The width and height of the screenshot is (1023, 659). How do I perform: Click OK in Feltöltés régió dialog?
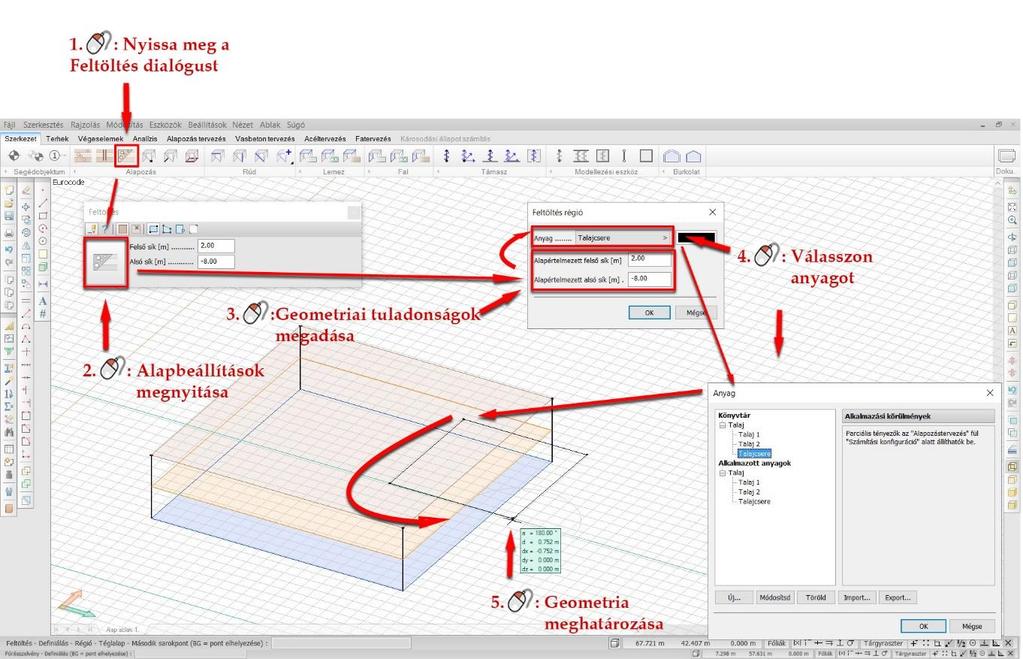coord(649,313)
